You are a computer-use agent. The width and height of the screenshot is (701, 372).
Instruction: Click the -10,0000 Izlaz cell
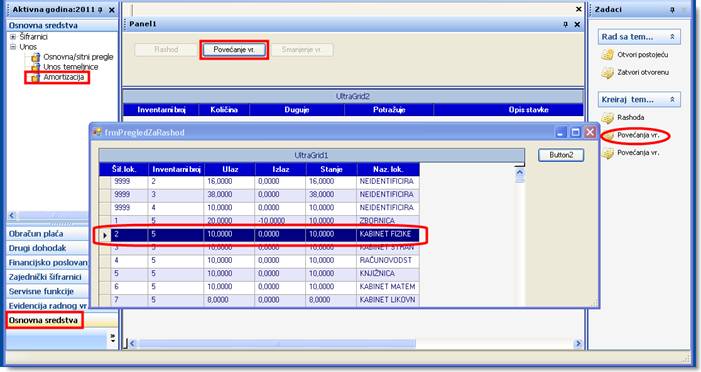[281, 221]
